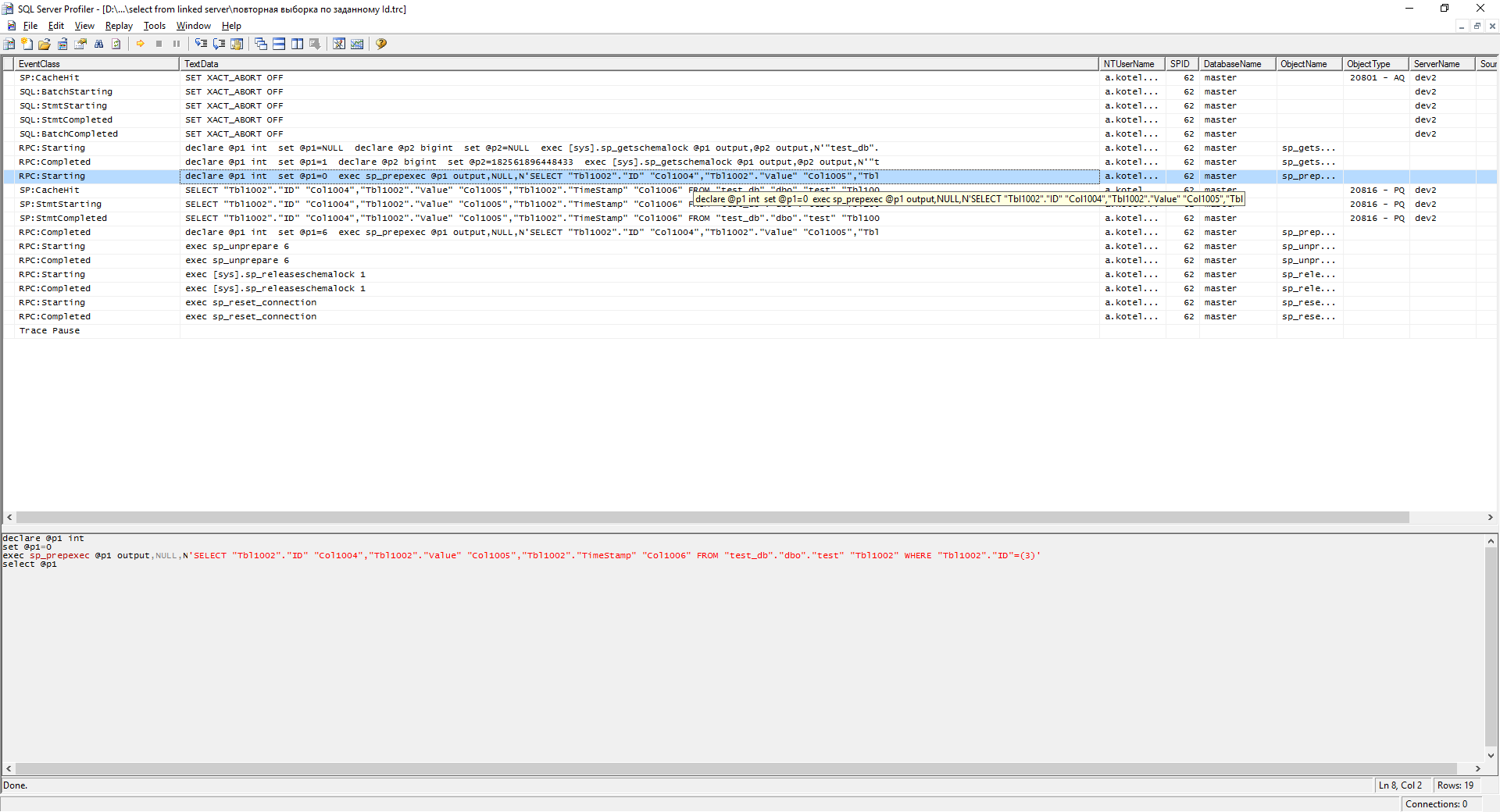Open a trace file with folder icon
This screenshot has width=1500, height=812.
click(45, 44)
